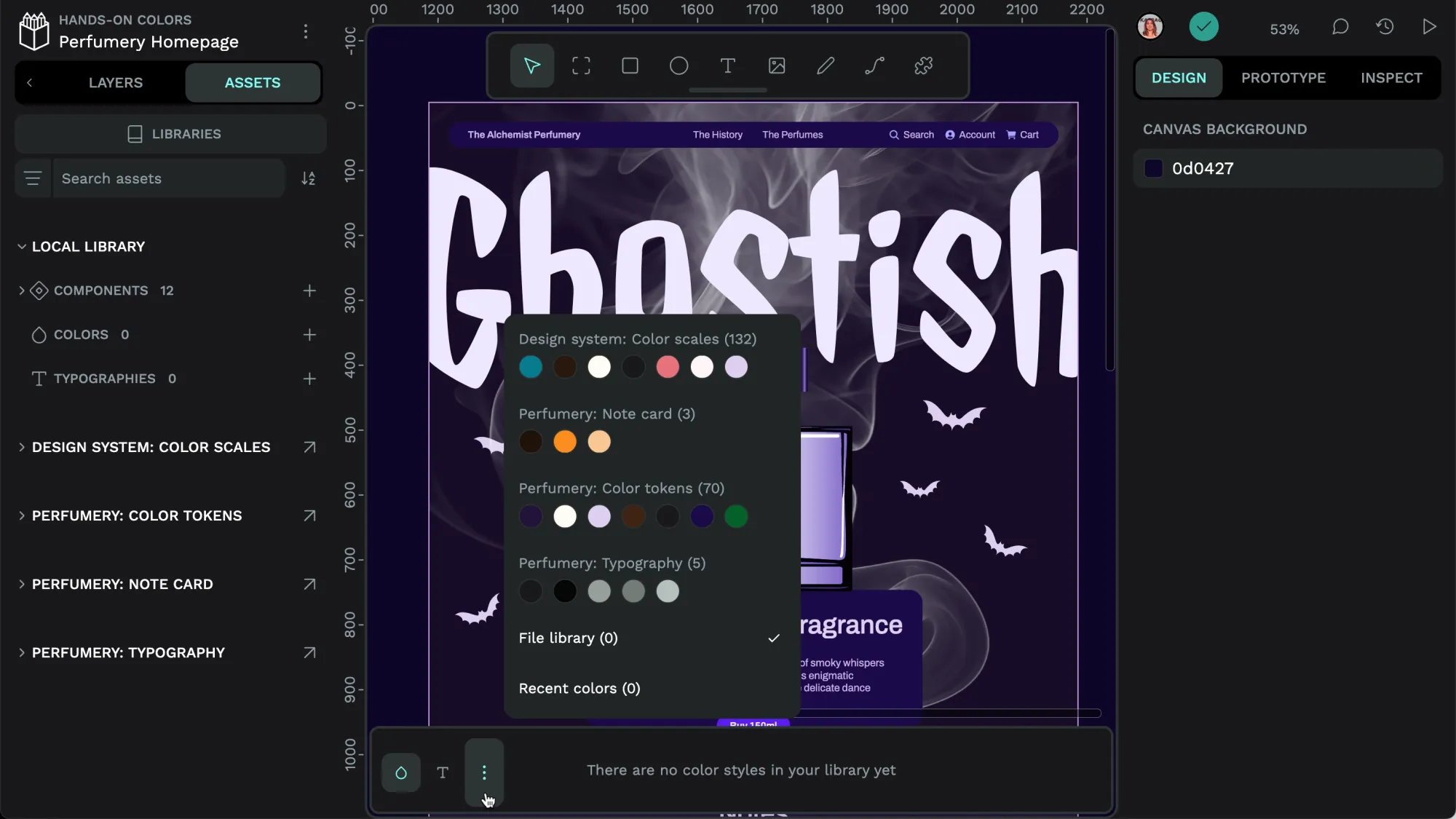
Task: Select the ellipse tool
Action: point(680,66)
